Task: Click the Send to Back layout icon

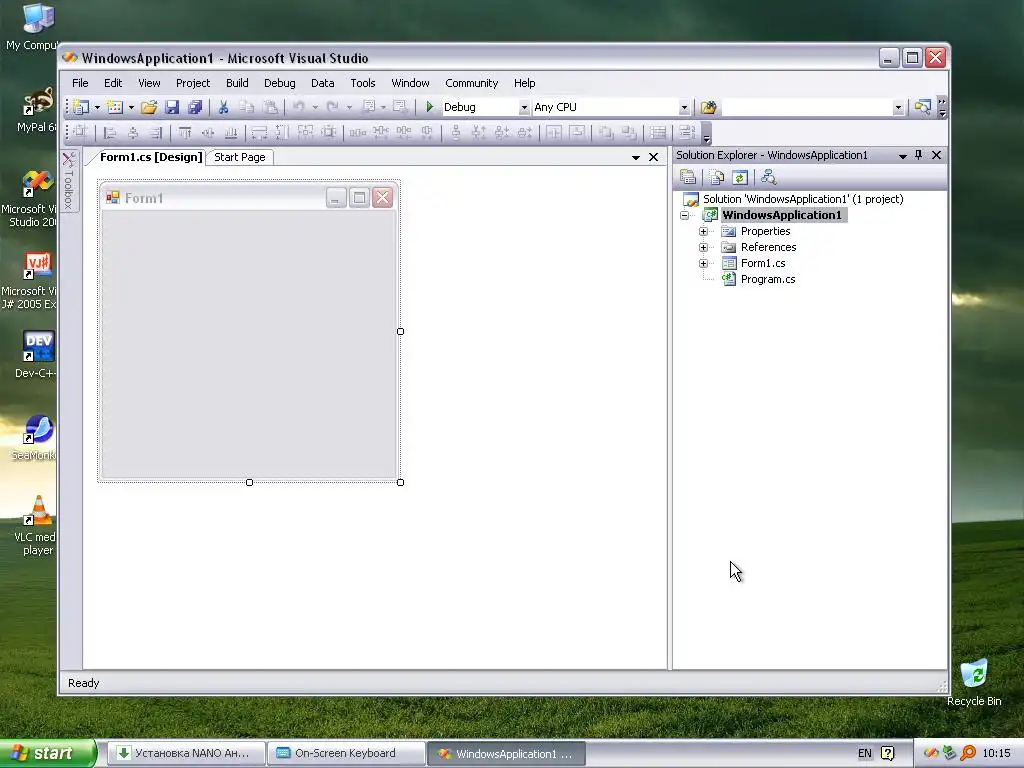Action: pyautogui.click(x=629, y=133)
